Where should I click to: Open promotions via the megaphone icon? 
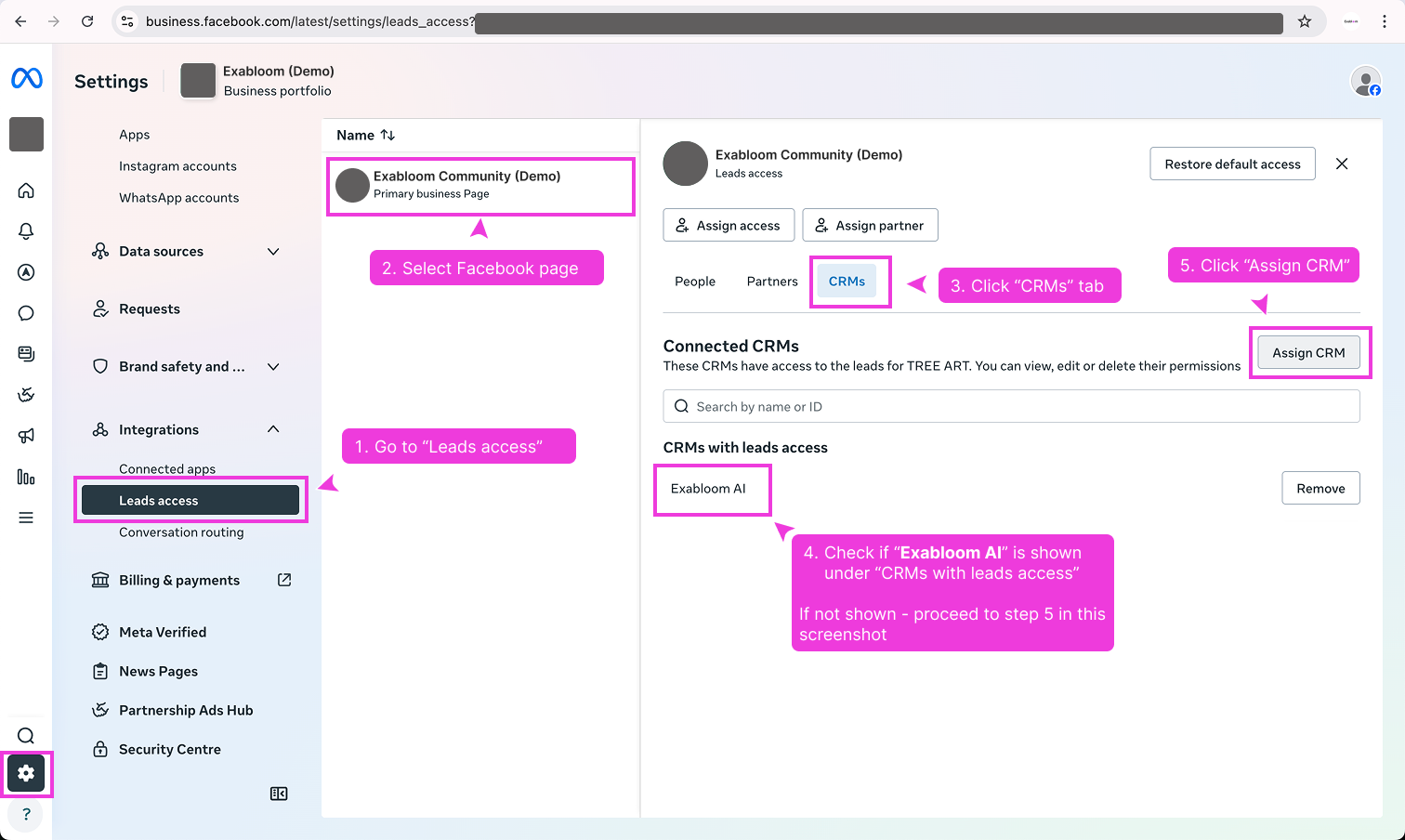(x=26, y=435)
